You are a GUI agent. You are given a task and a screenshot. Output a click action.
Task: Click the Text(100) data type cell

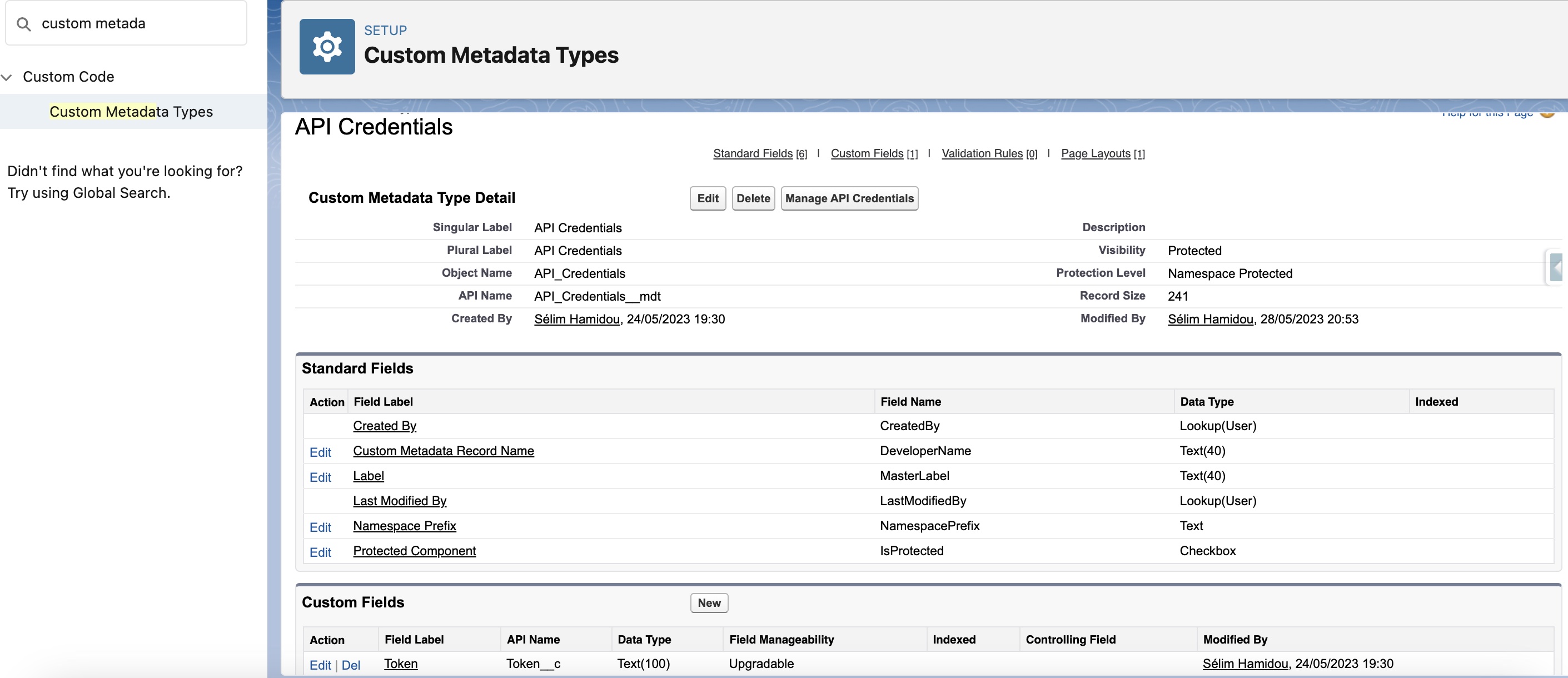(x=644, y=664)
